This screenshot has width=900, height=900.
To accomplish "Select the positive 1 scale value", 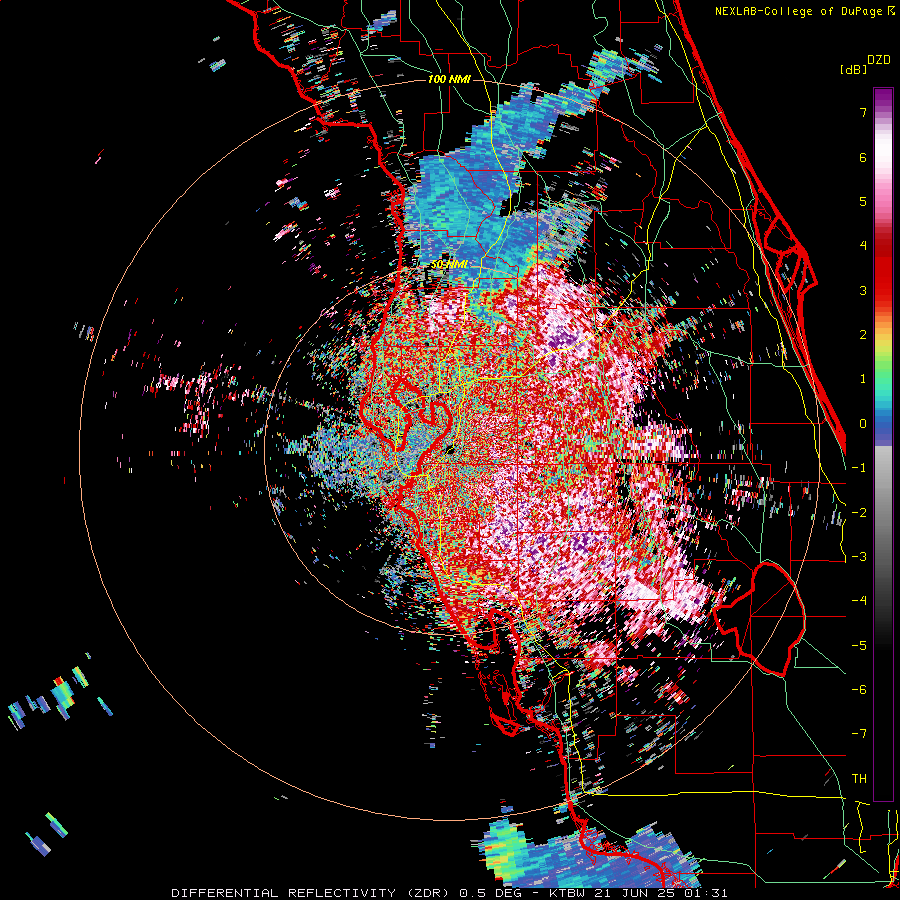I will click(863, 379).
